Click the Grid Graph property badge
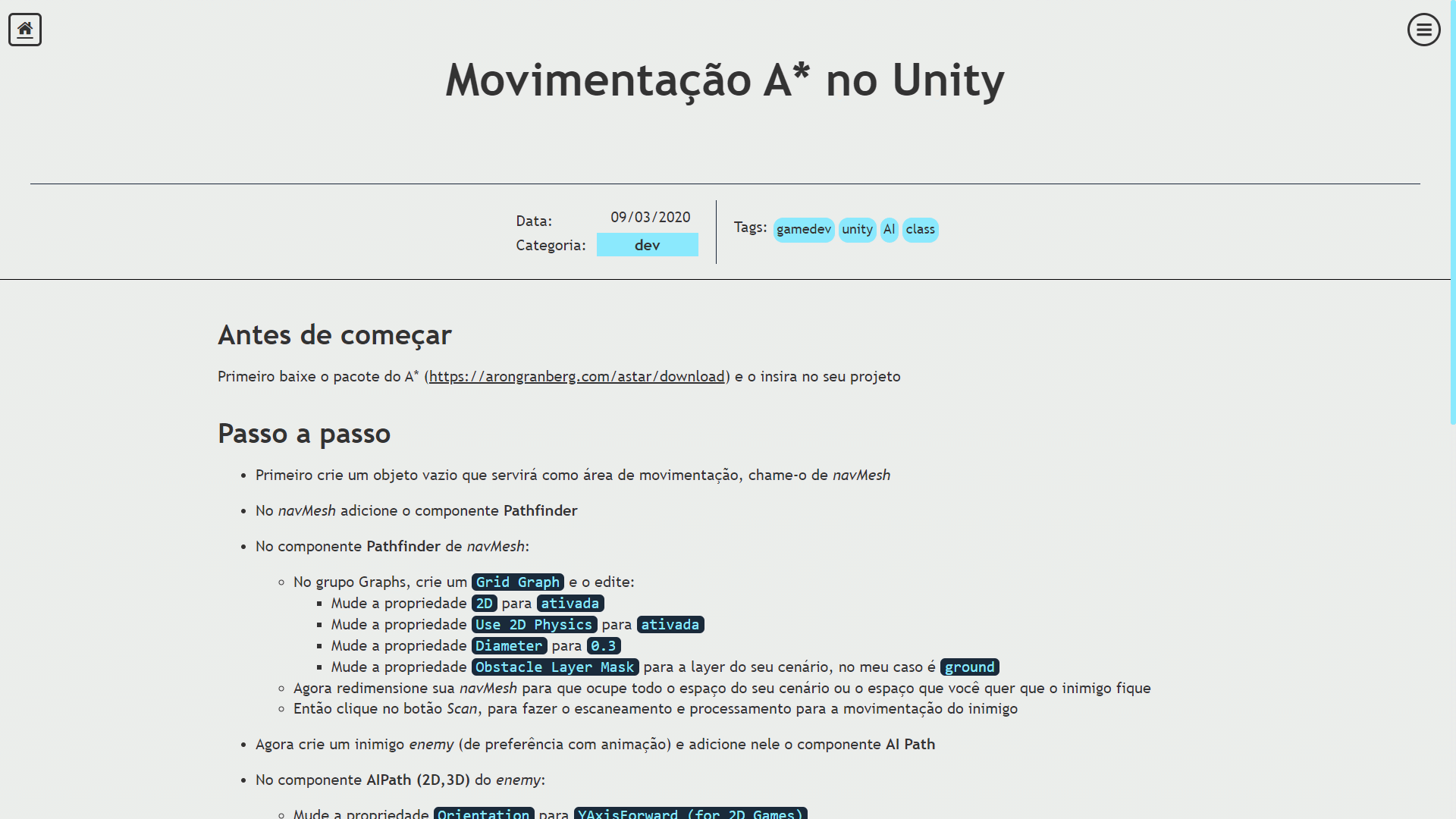 pyautogui.click(x=517, y=582)
